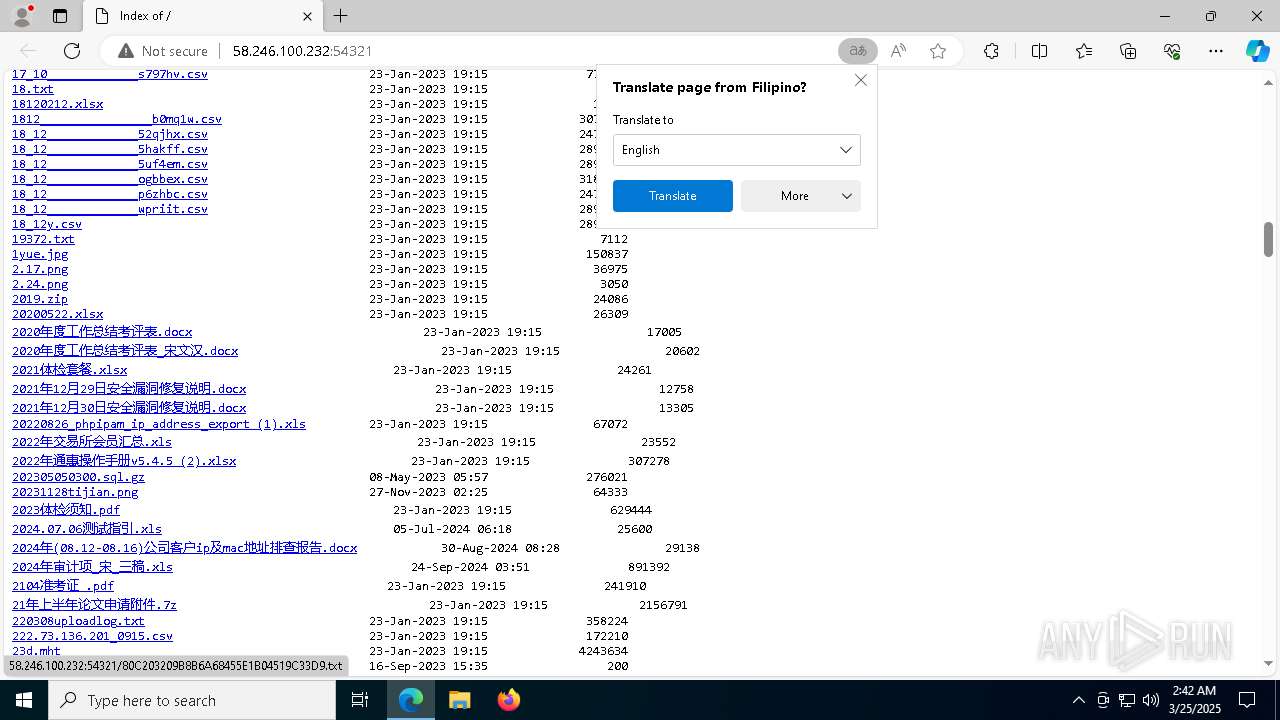Open the 222.73.136.201_0915.csv link
1280x720 pixels.
tap(92, 636)
